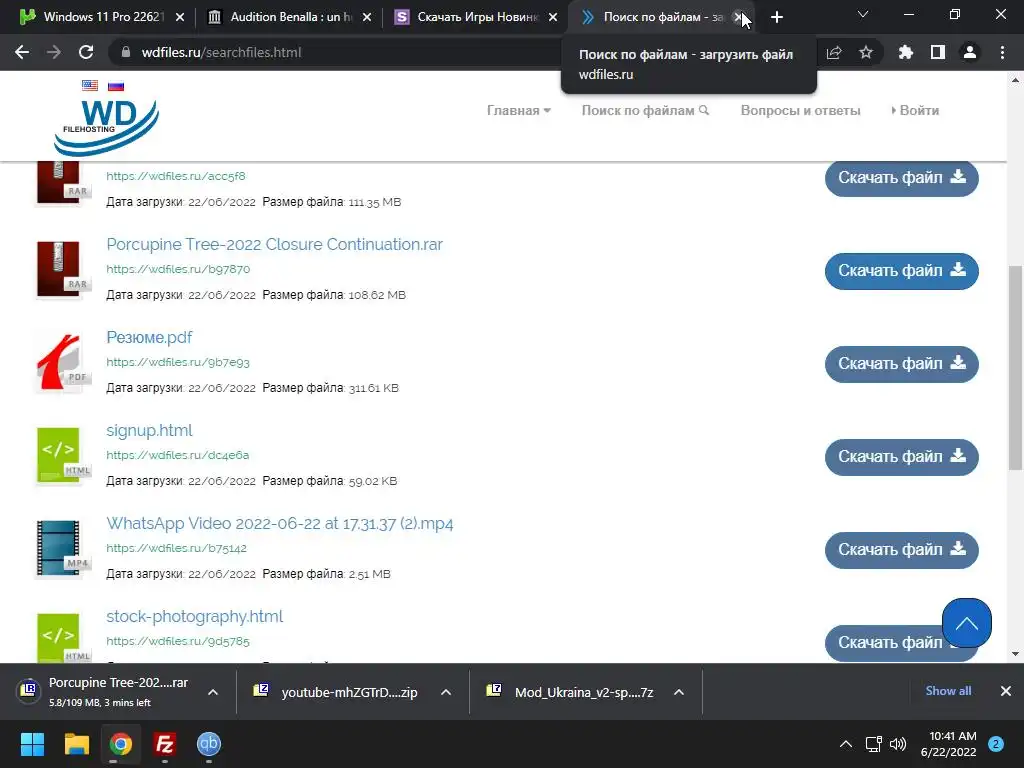Expand Mod_Ukraina 7z download options
Screen dimensions: 1024x768
pos(679,692)
